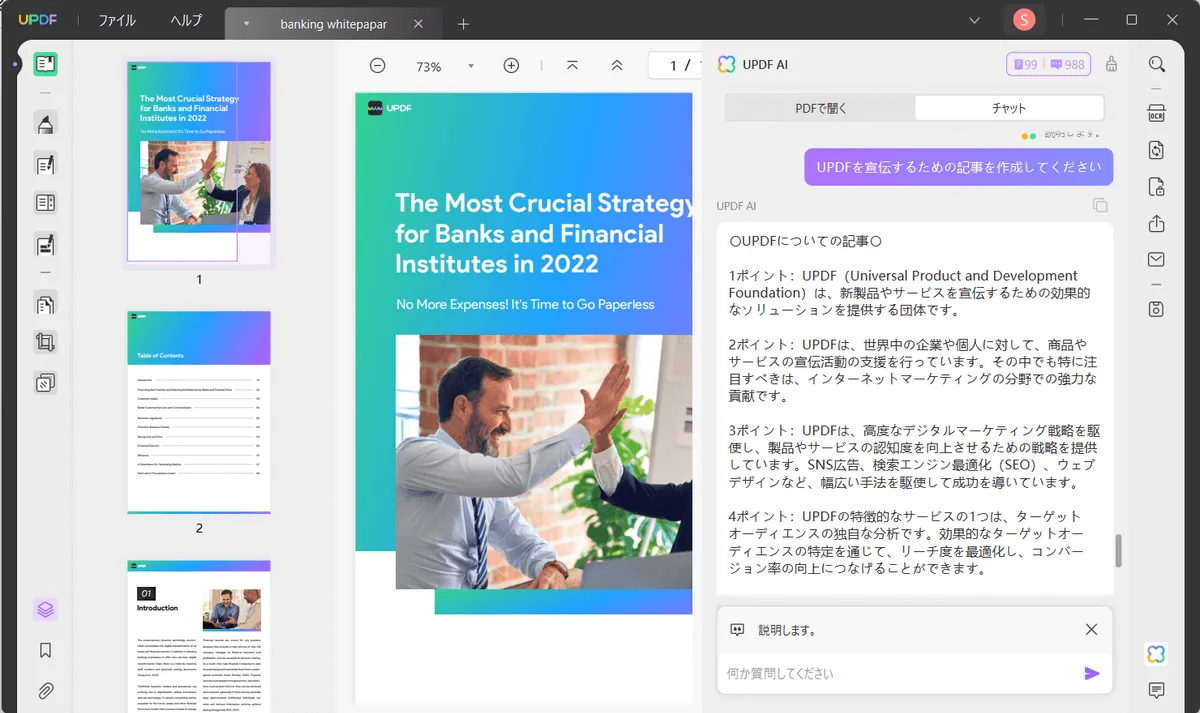Click the UPDFを宣伝するための記事 user message

(x=959, y=167)
